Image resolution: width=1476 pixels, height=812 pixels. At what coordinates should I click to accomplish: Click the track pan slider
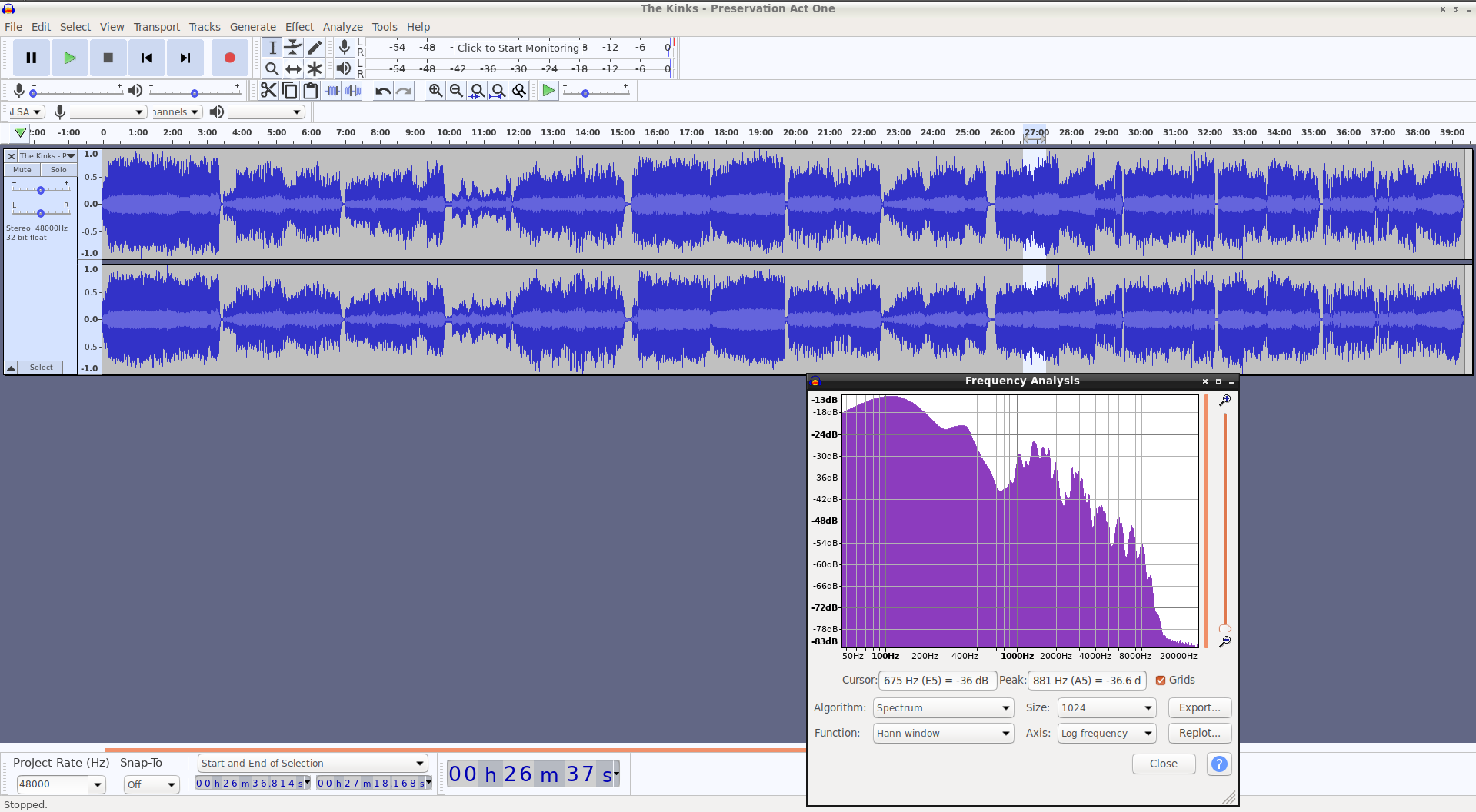click(x=41, y=212)
